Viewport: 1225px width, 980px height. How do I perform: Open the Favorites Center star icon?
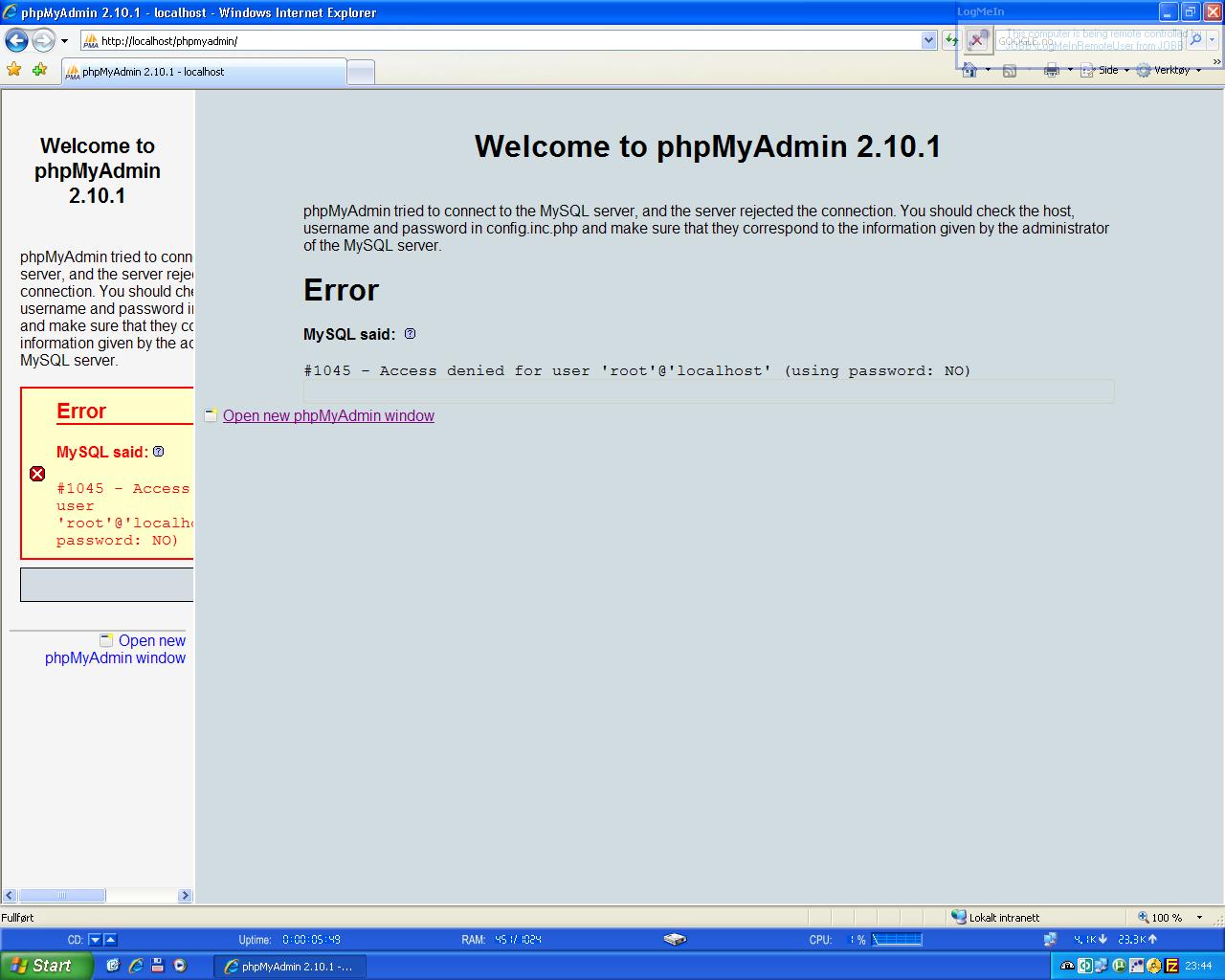(14, 70)
